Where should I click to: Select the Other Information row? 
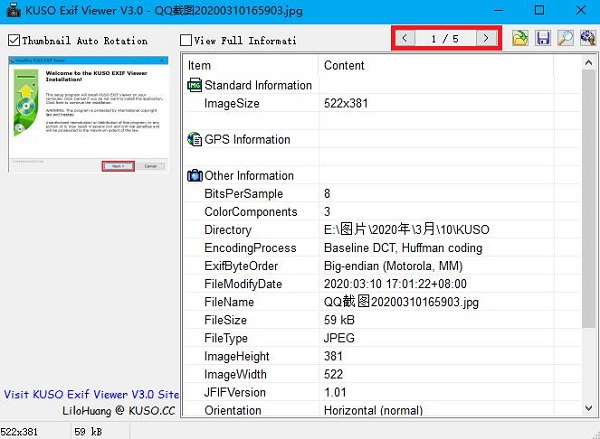click(x=382, y=175)
